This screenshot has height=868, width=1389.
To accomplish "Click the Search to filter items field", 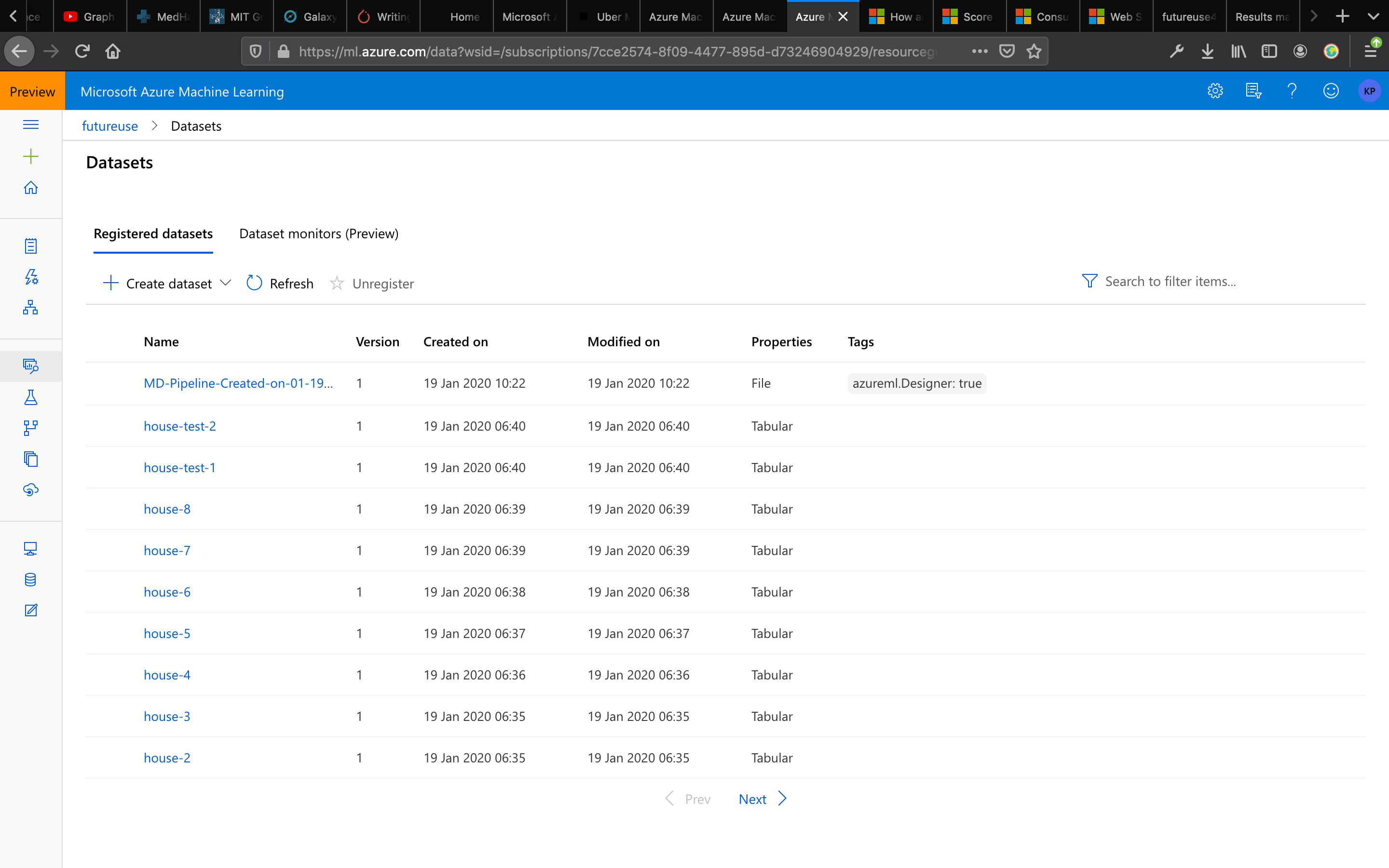I will coord(1171,281).
